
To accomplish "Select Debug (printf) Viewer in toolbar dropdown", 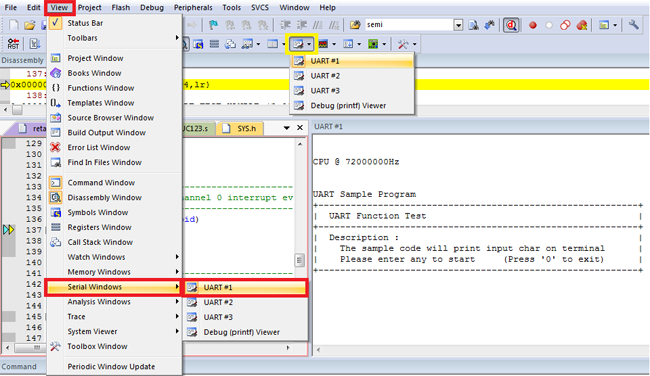I will [352, 106].
